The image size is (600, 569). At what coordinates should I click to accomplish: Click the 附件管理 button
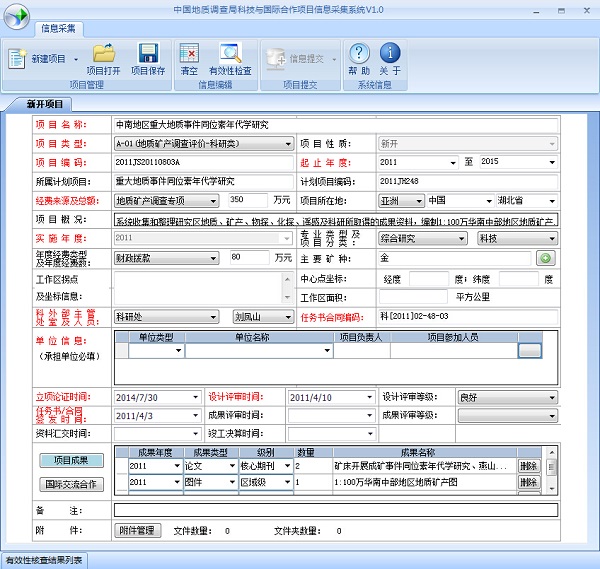point(137,530)
